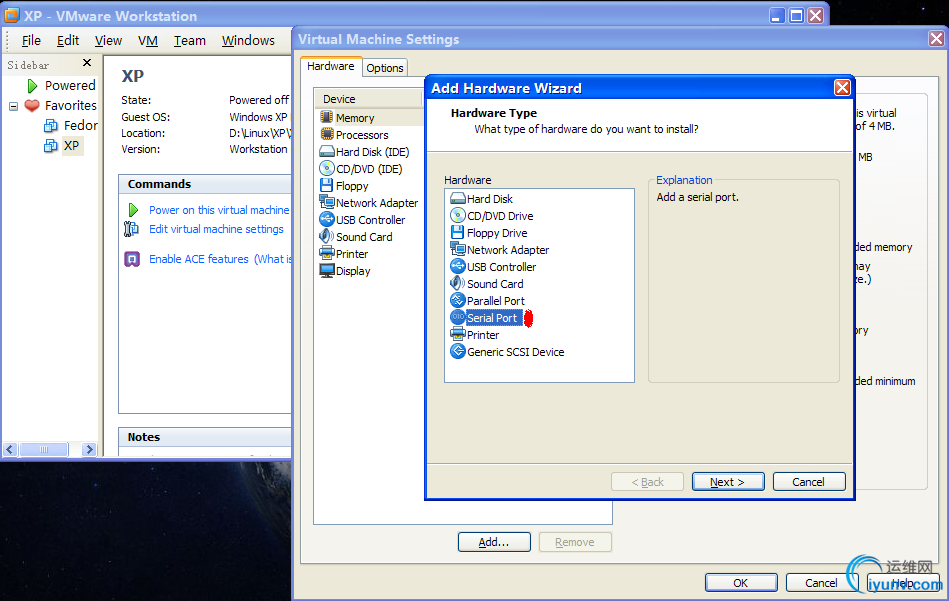Click Next button in Add Hardware Wizard
Image resolution: width=949 pixels, height=601 pixels.
coord(727,482)
